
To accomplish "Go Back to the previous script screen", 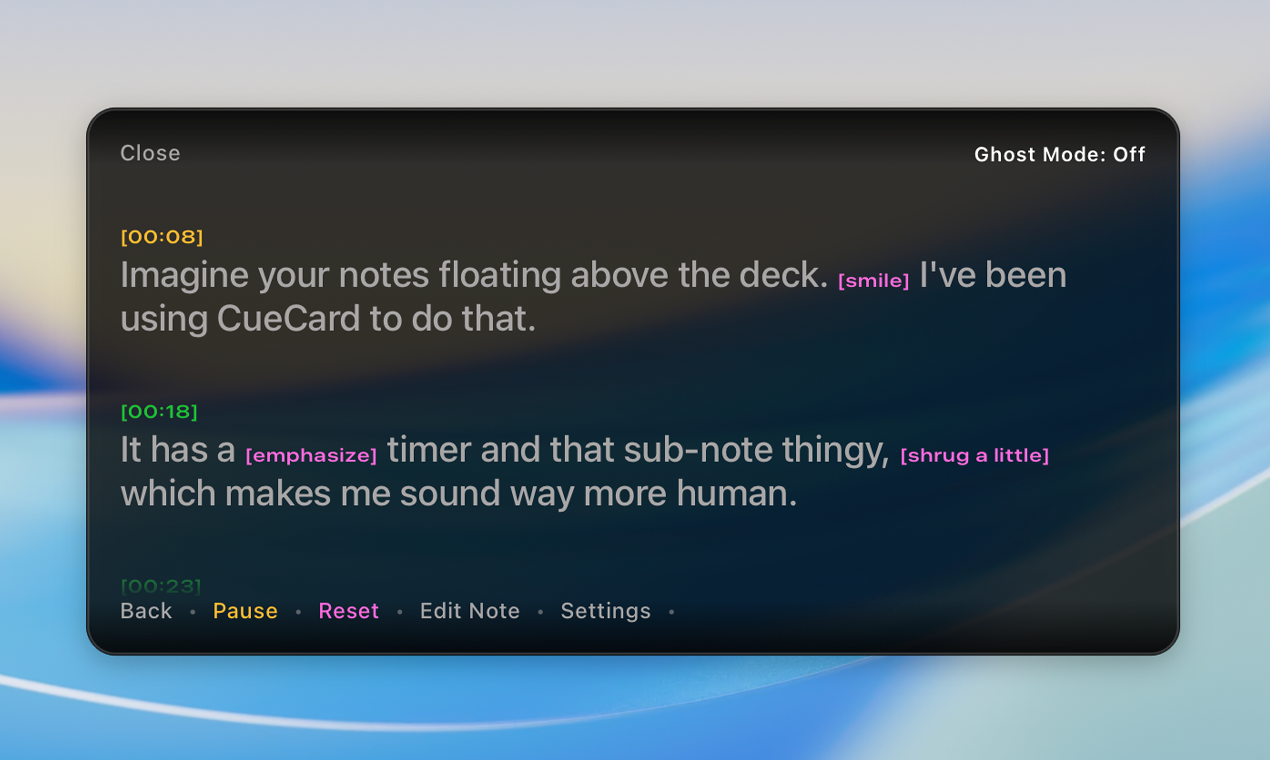I will pos(145,610).
